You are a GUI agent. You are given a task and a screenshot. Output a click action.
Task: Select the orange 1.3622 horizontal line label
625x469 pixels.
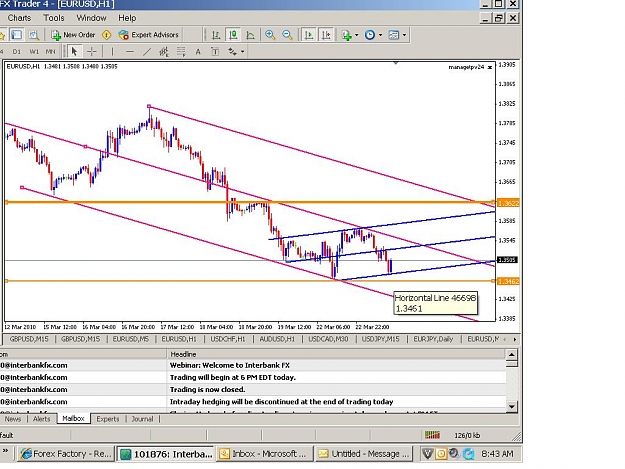[x=509, y=203]
